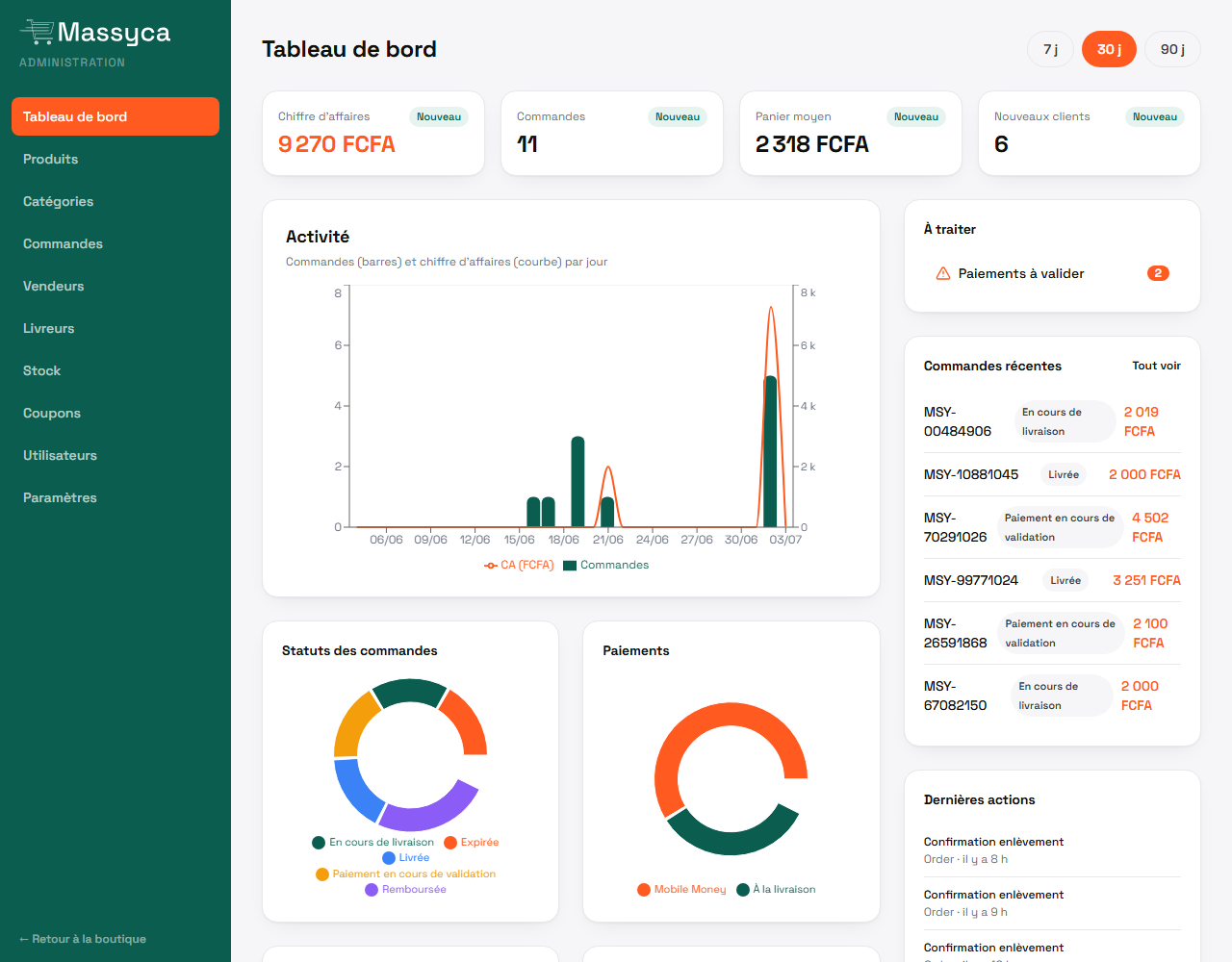1232x962 pixels.
Task: Toggle À la livraison legend in Paiements
Action: [x=776, y=889]
